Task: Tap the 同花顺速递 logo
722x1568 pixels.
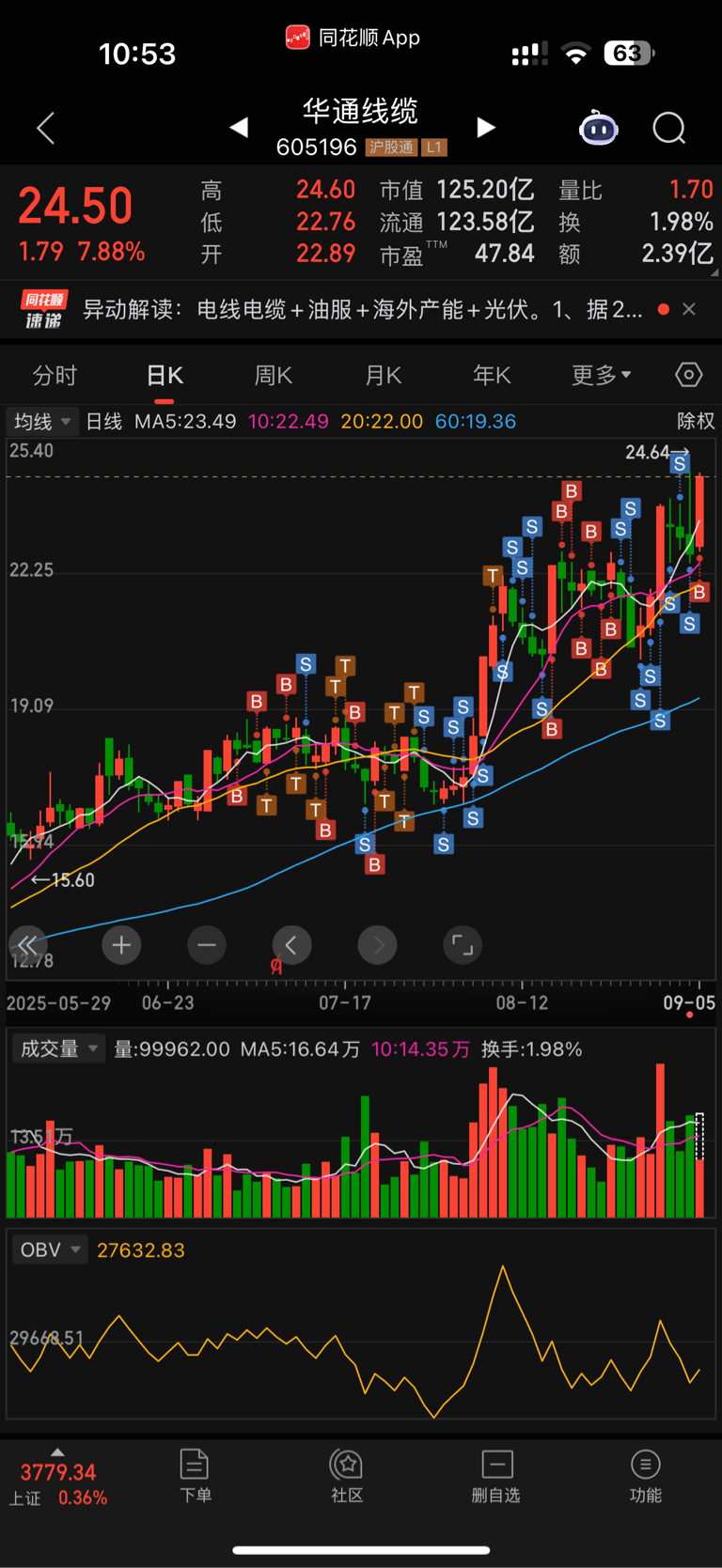Action: pos(44,309)
